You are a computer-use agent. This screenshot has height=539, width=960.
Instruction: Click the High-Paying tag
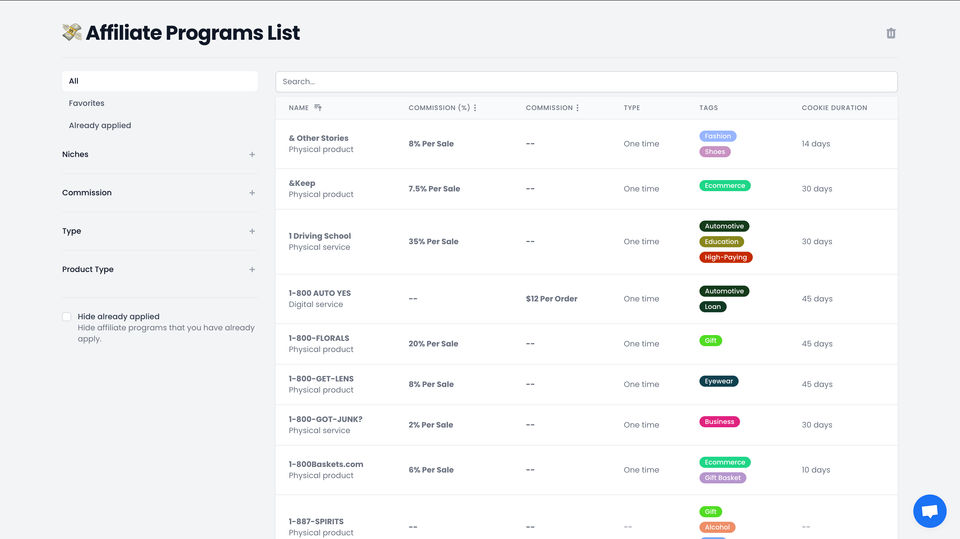[726, 257]
